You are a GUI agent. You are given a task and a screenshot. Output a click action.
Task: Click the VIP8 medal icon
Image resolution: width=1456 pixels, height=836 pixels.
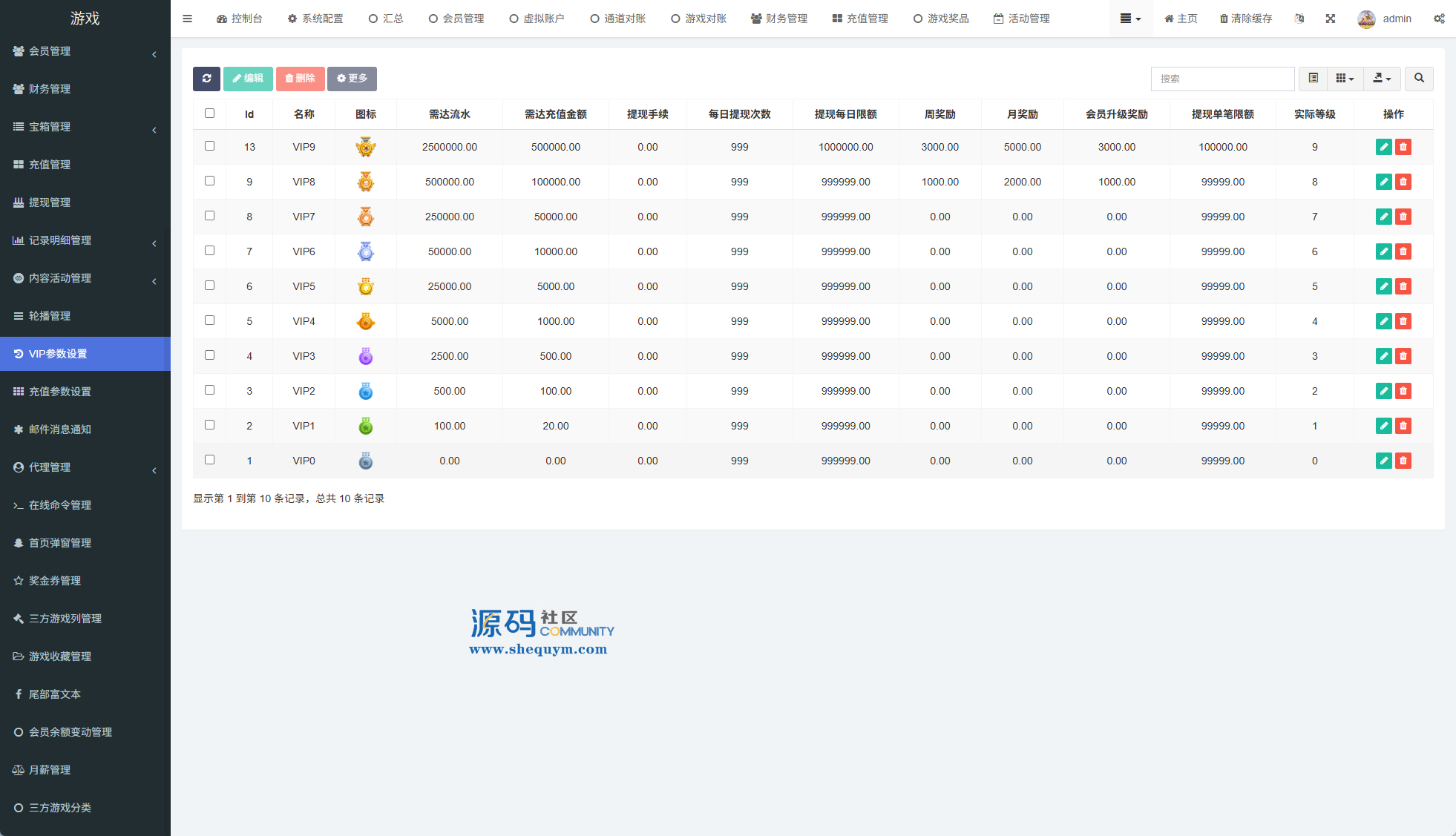point(365,182)
